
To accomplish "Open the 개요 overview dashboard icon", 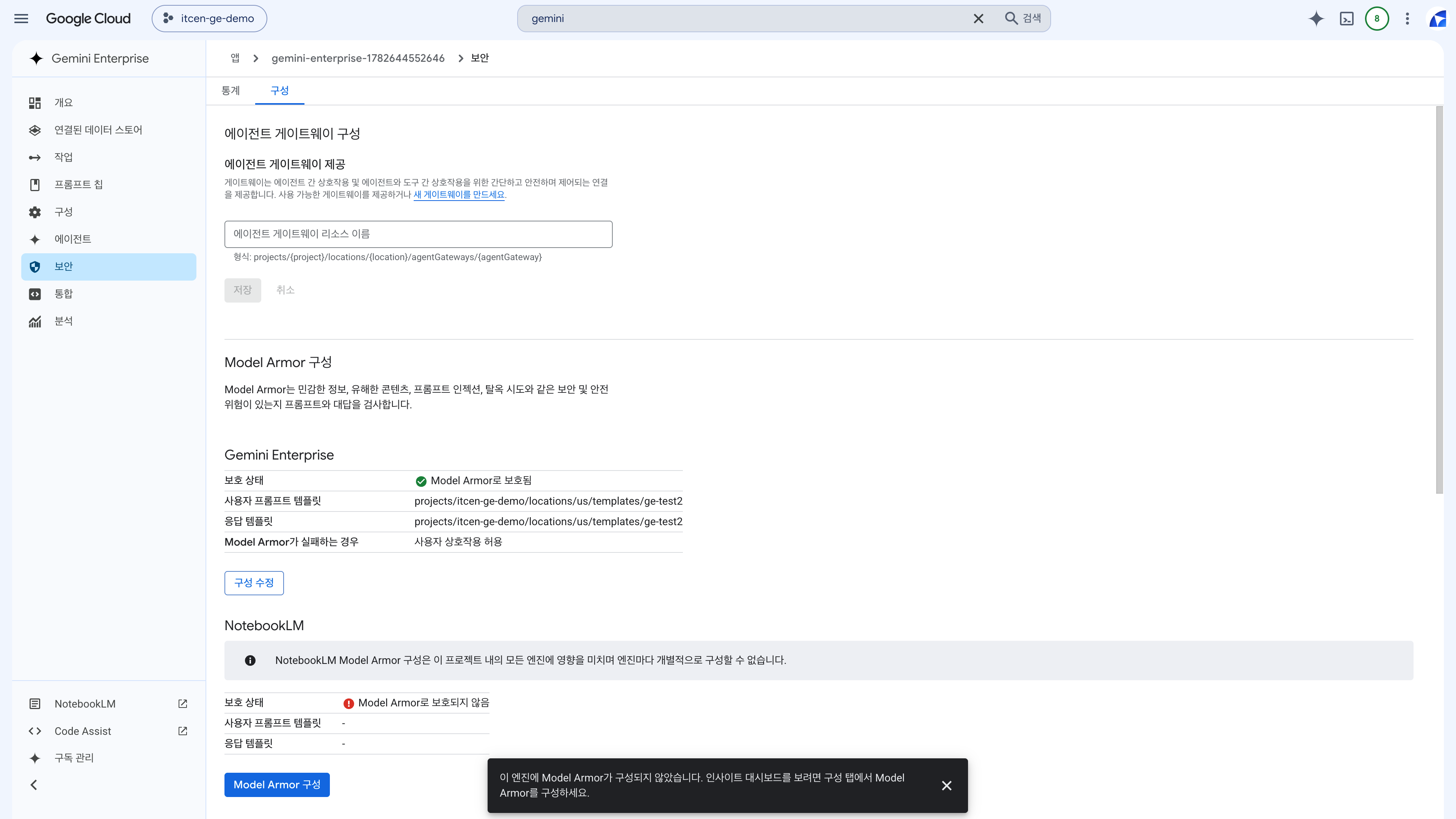I will 35,103.
